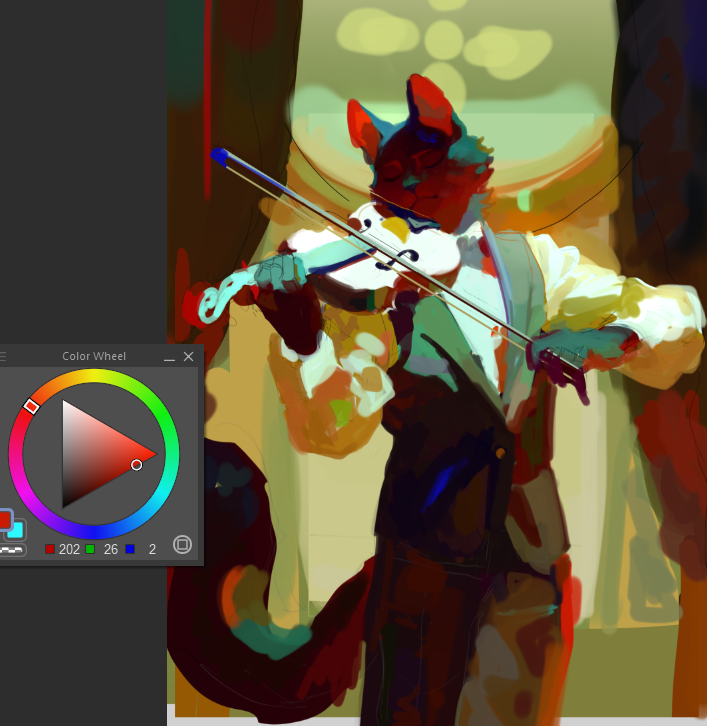Click the circled square icon in Color Wheel
The image size is (707, 726).
182,544
